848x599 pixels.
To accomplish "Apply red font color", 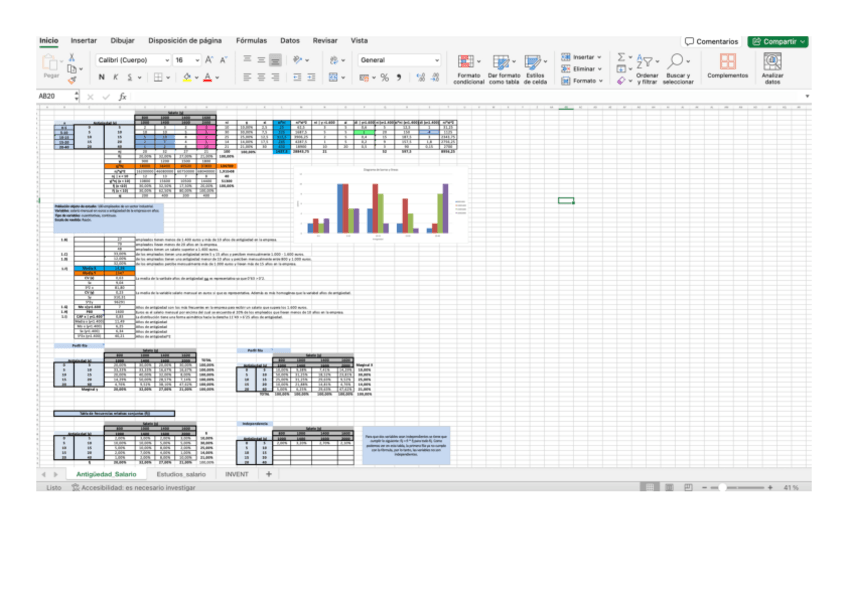I will (x=208, y=77).
